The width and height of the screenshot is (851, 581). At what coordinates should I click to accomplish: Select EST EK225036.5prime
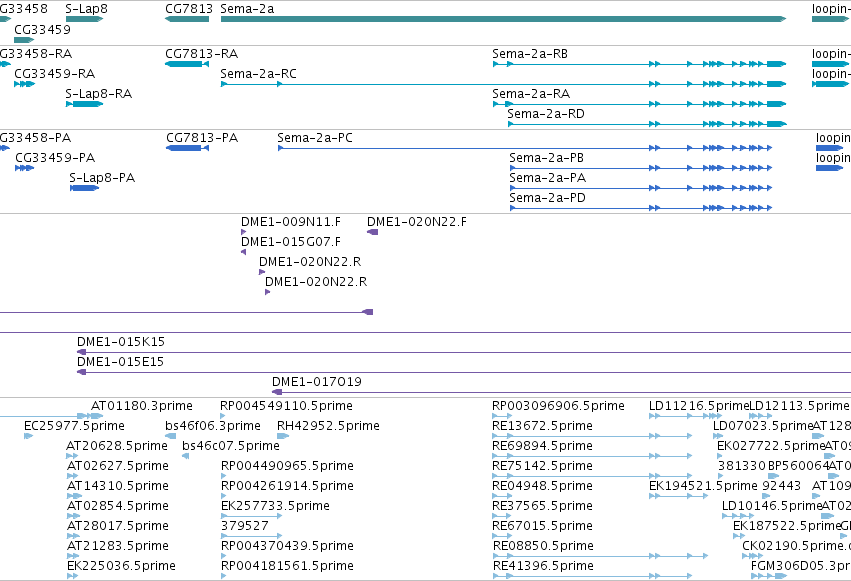(72, 577)
